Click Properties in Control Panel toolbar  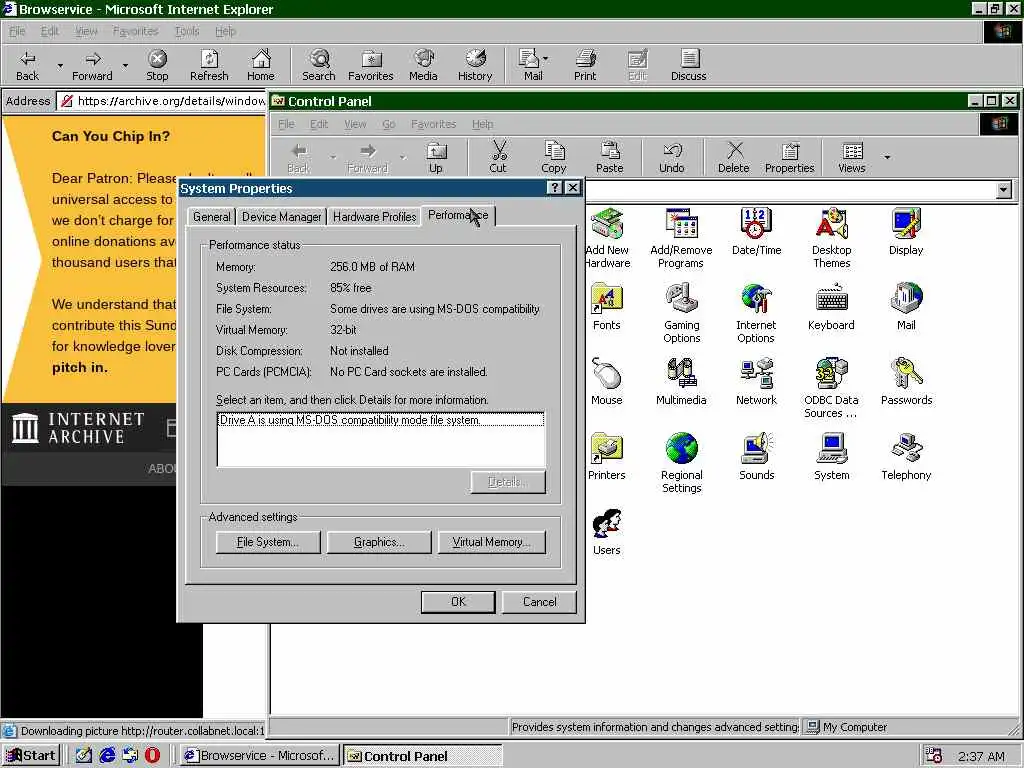(x=790, y=158)
